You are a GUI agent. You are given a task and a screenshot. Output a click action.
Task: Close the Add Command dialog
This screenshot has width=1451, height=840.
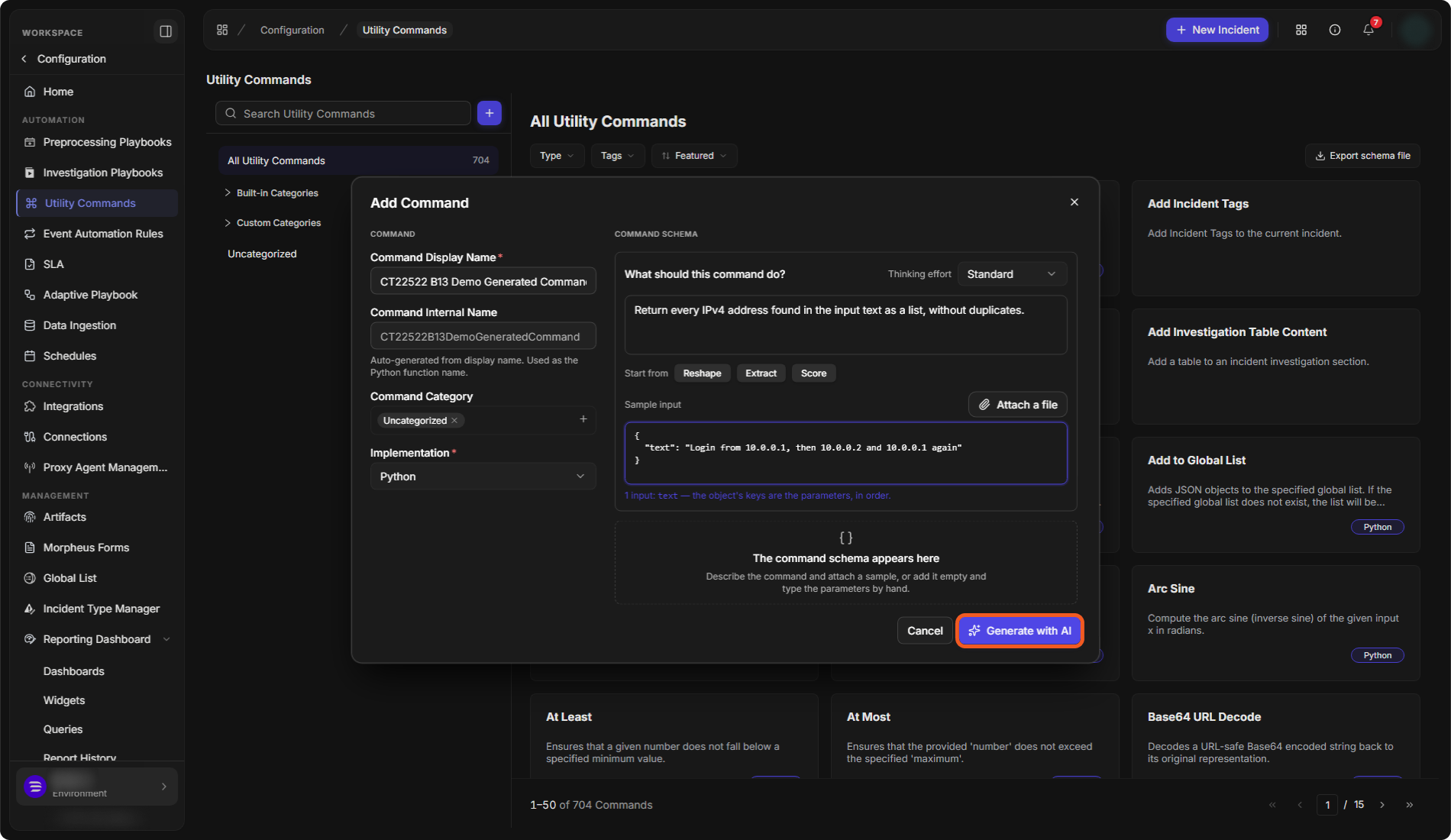(1075, 202)
